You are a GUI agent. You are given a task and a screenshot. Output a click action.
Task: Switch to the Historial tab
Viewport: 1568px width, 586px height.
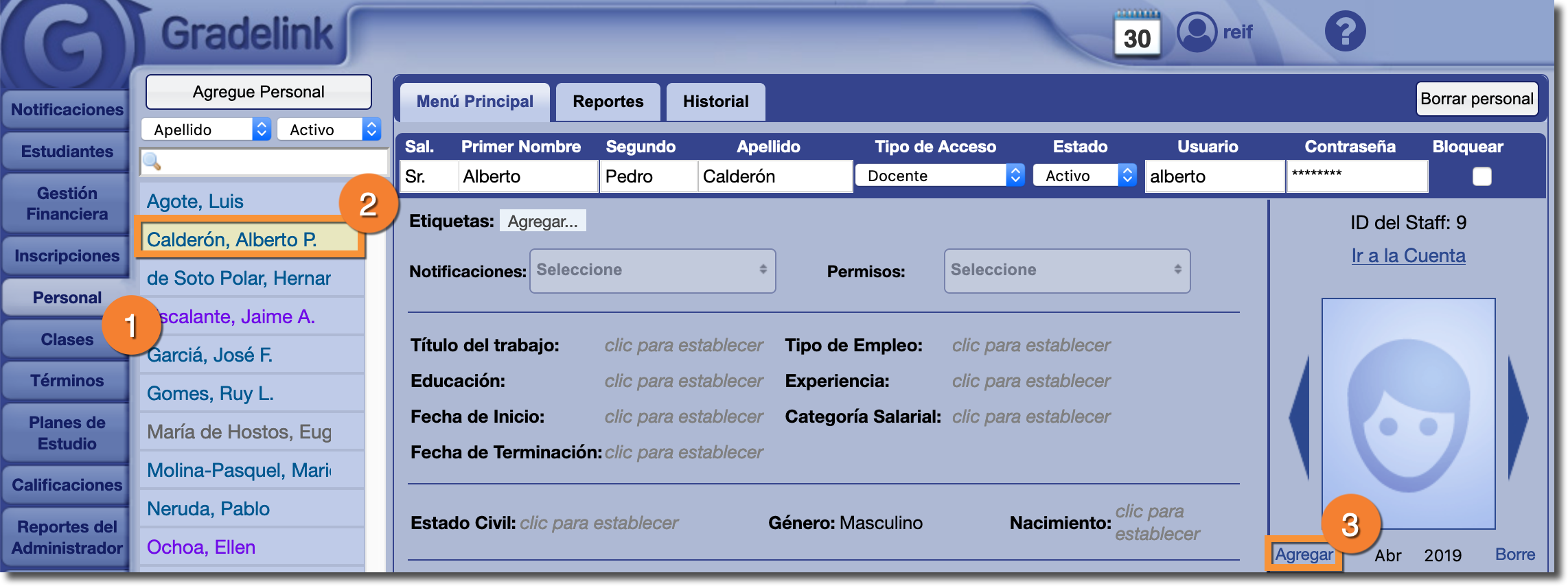[x=715, y=102]
